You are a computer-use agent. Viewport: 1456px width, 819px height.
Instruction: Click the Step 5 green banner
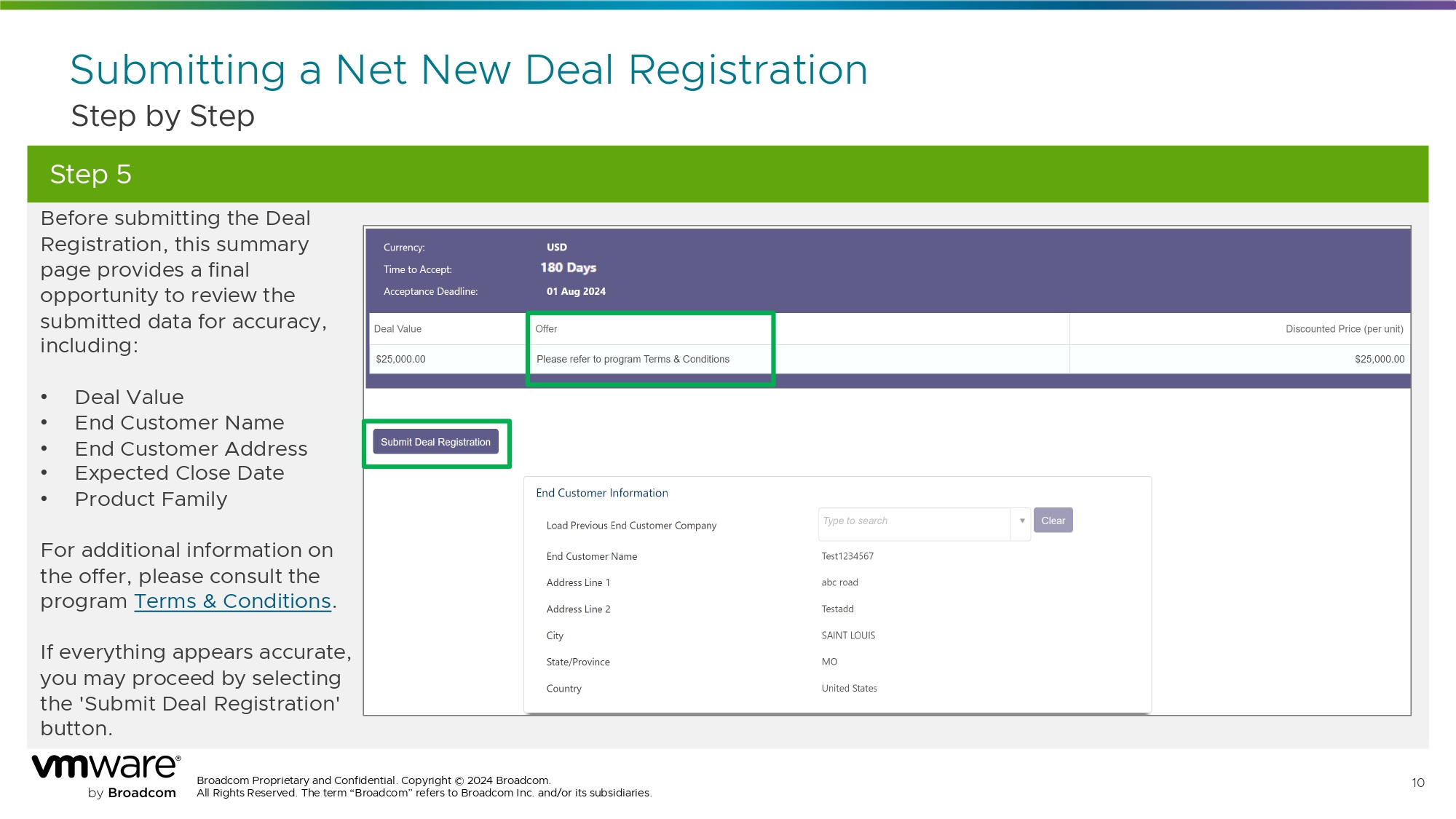[727, 174]
